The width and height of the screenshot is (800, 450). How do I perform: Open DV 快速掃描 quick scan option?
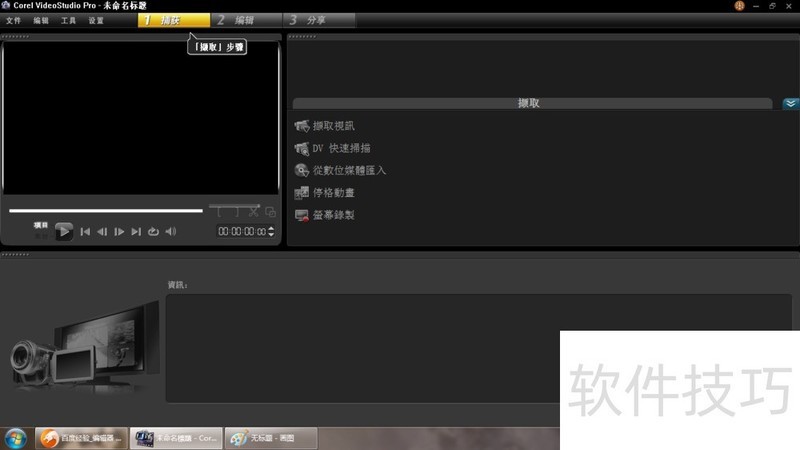[333, 148]
